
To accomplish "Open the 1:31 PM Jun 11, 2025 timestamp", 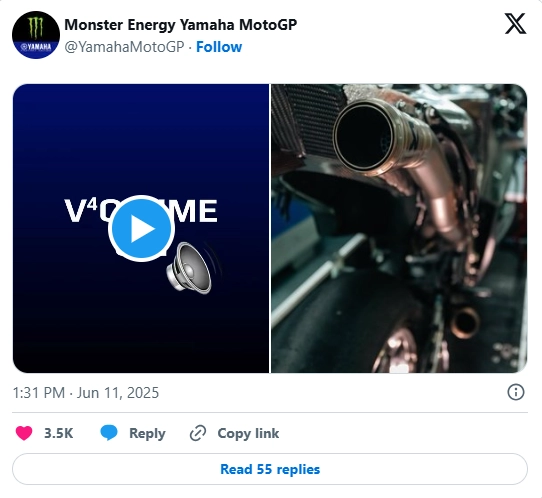I will click(86, 393).
